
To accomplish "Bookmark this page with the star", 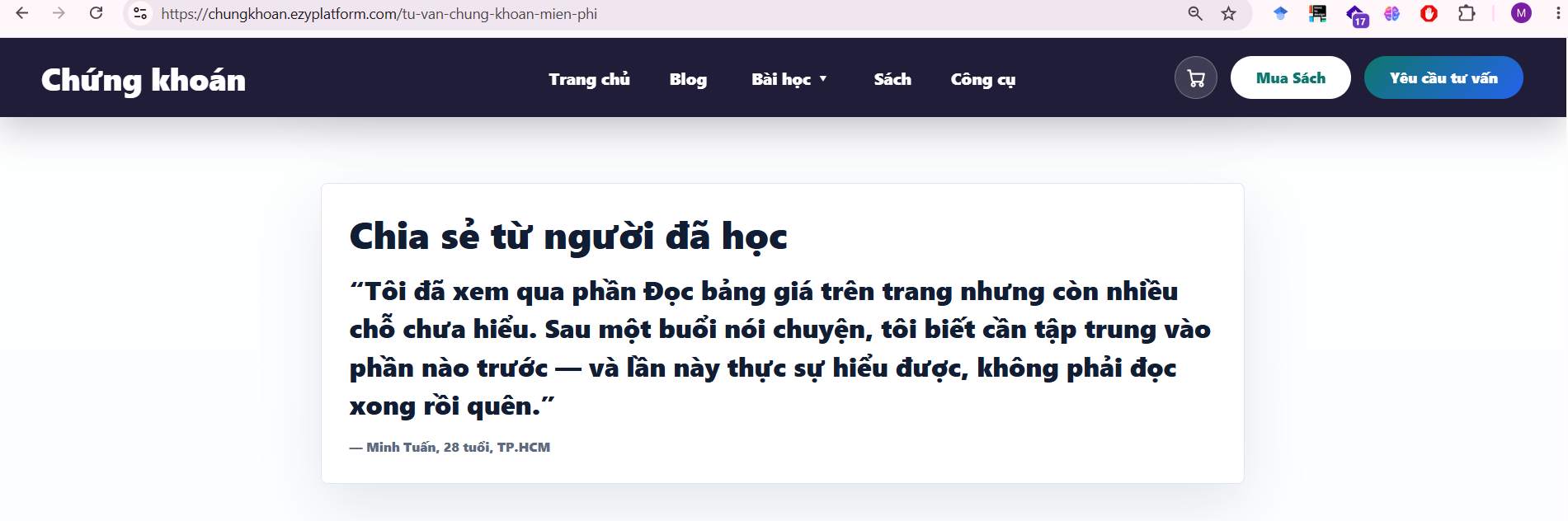I will pyautogui.click(x=1229, y=13).
